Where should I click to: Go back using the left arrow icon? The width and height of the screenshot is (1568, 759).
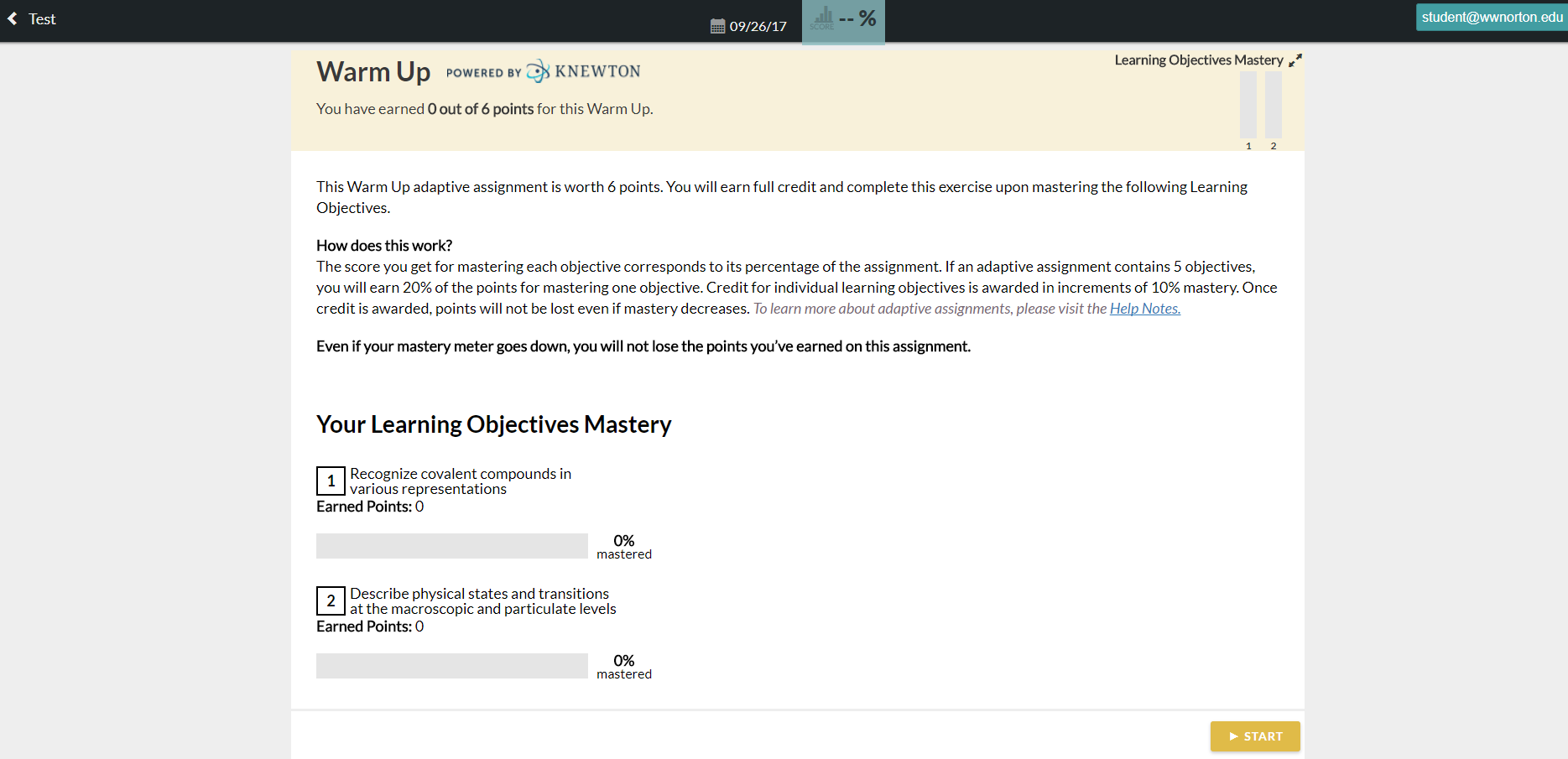(x=13, y=18)
